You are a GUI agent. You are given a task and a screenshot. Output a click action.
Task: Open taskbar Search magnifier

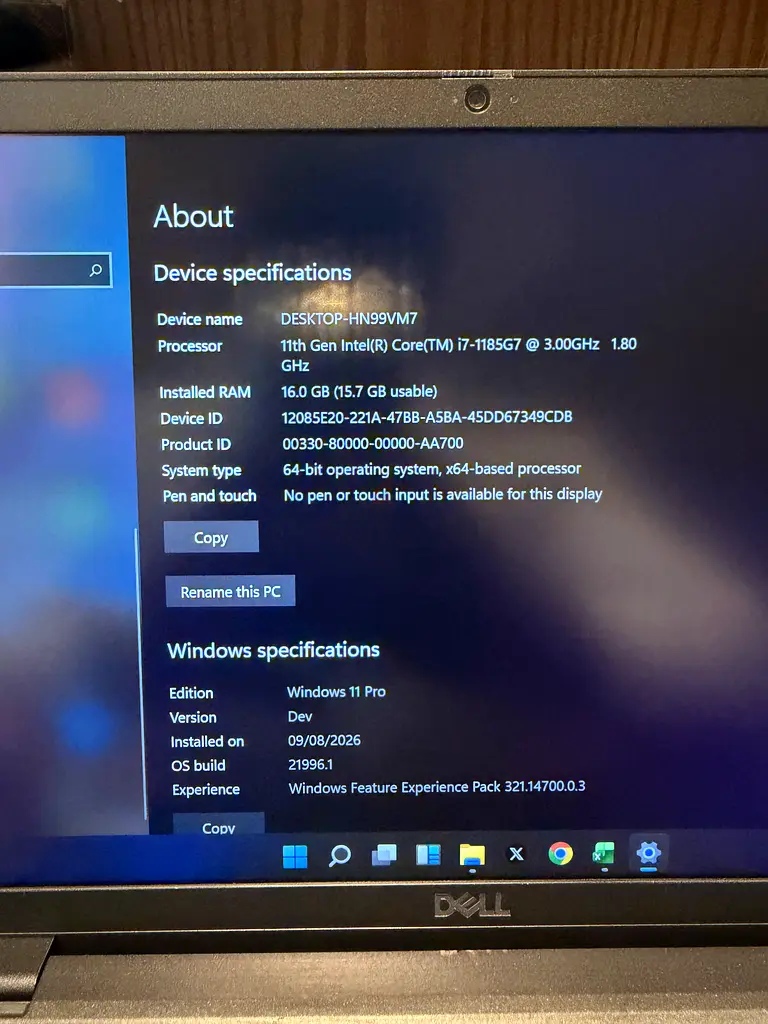click(340, 855)
